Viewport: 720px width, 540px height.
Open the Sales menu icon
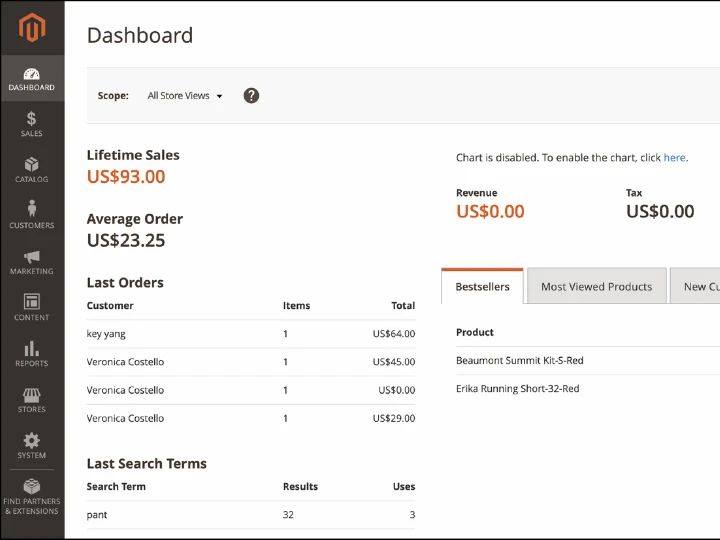click(x=32, y=119)
